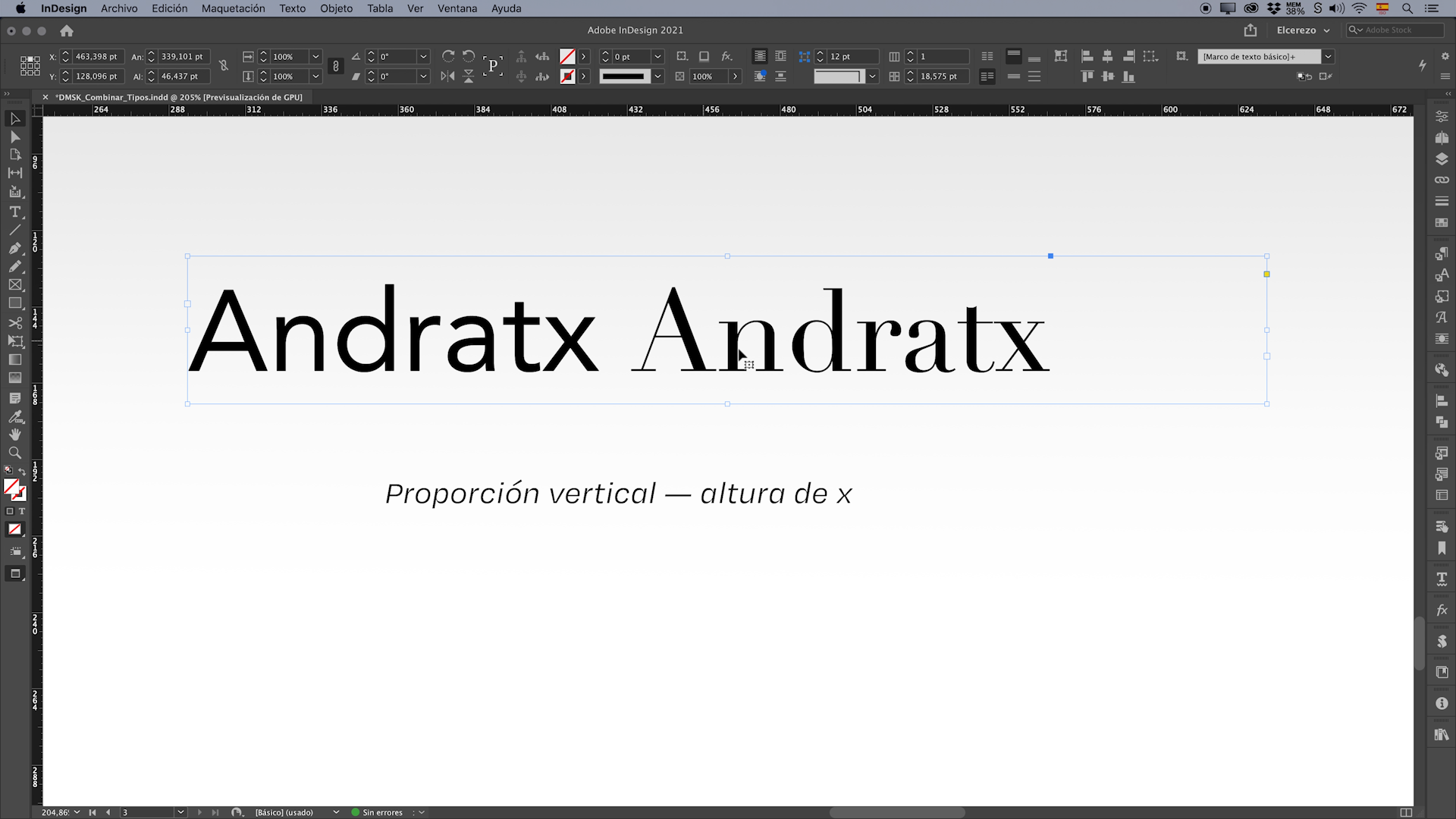Open the Texto menu

(292, 8)
